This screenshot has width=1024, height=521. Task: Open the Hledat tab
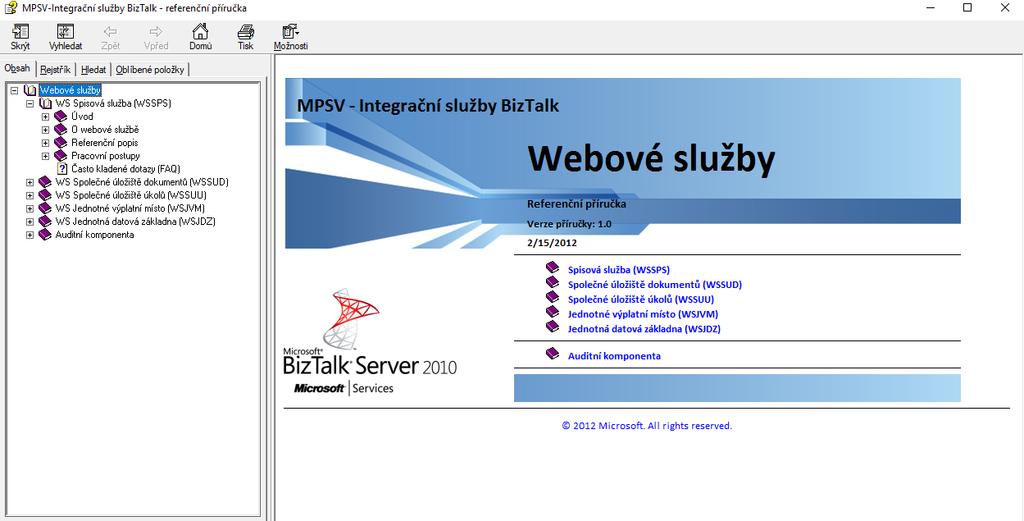[x=93, y=69]
